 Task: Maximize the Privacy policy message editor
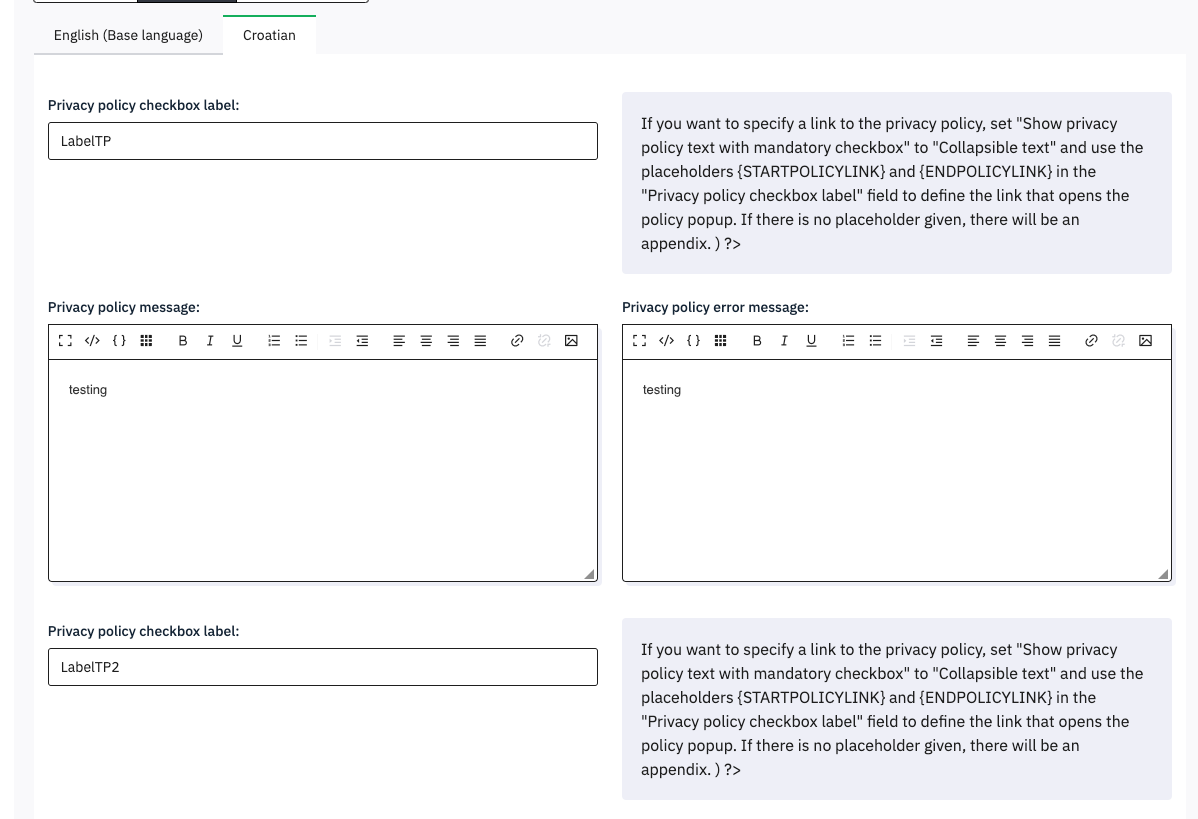[x=65, y=341]
